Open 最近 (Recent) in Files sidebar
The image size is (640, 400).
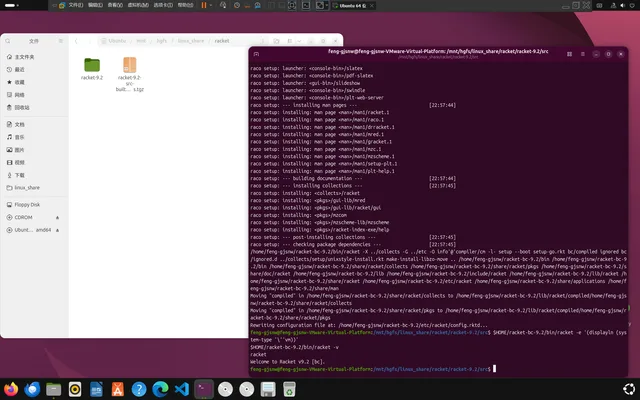34,69
